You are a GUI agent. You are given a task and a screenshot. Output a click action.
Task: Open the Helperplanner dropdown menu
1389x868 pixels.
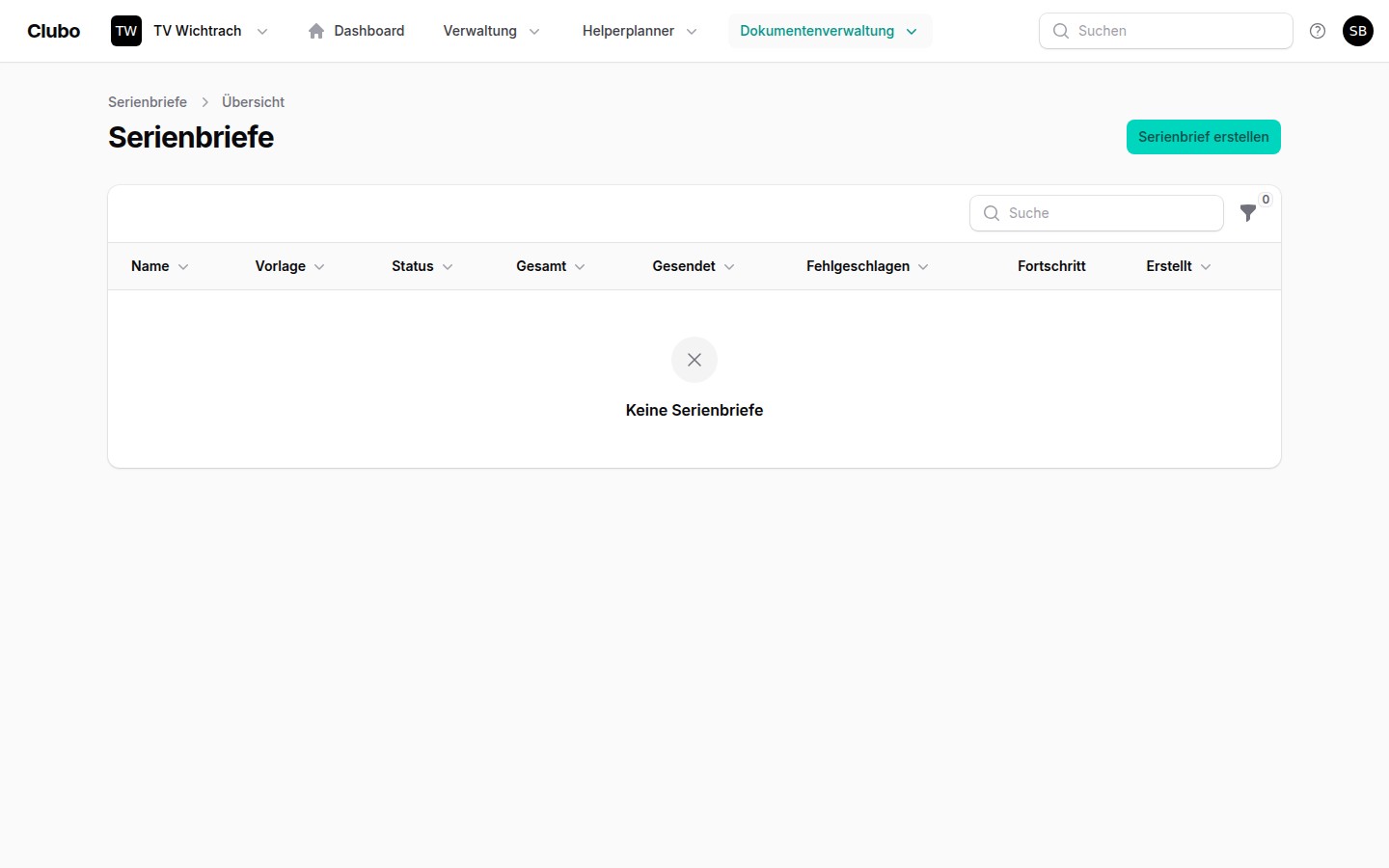point(639,31)
